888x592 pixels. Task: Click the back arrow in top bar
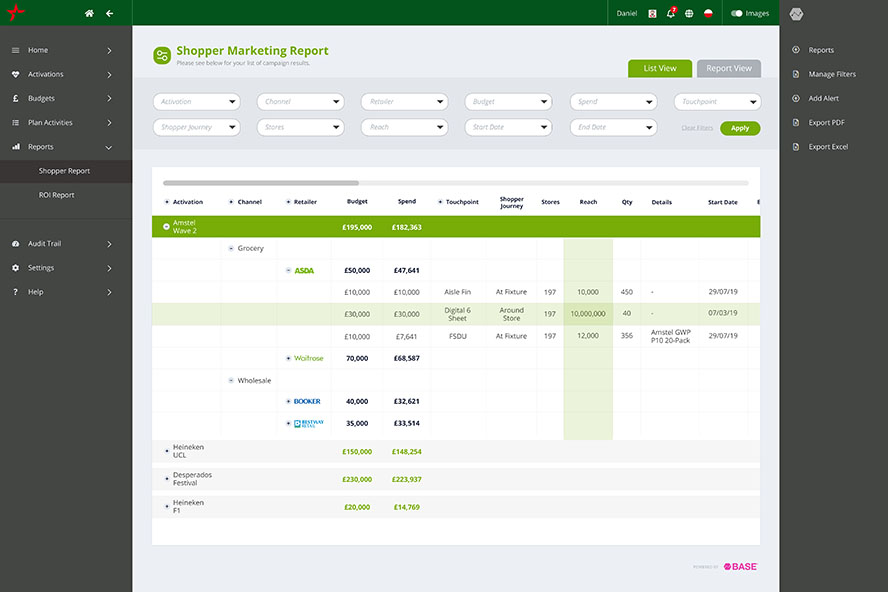click(x=109, y=13)
